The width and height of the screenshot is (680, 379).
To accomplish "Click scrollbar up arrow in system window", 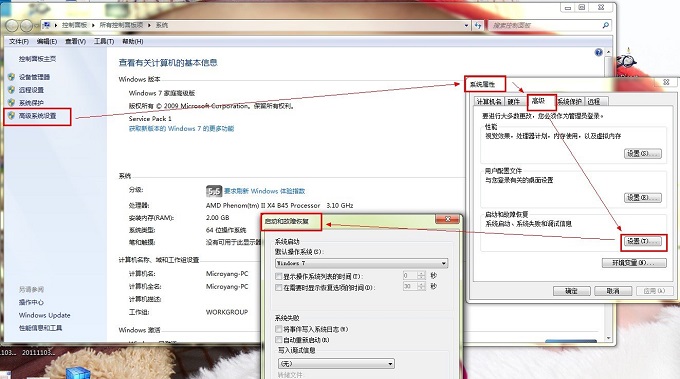I will click(x=608, y=52).
